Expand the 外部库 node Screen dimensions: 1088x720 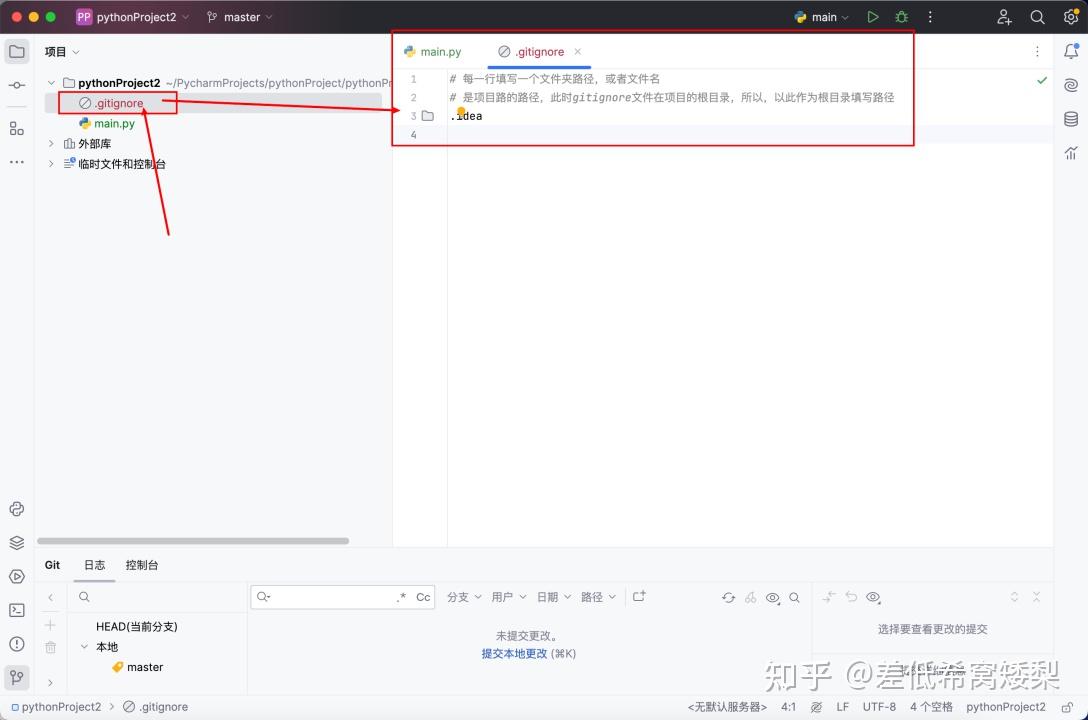(x=51, y=144)
